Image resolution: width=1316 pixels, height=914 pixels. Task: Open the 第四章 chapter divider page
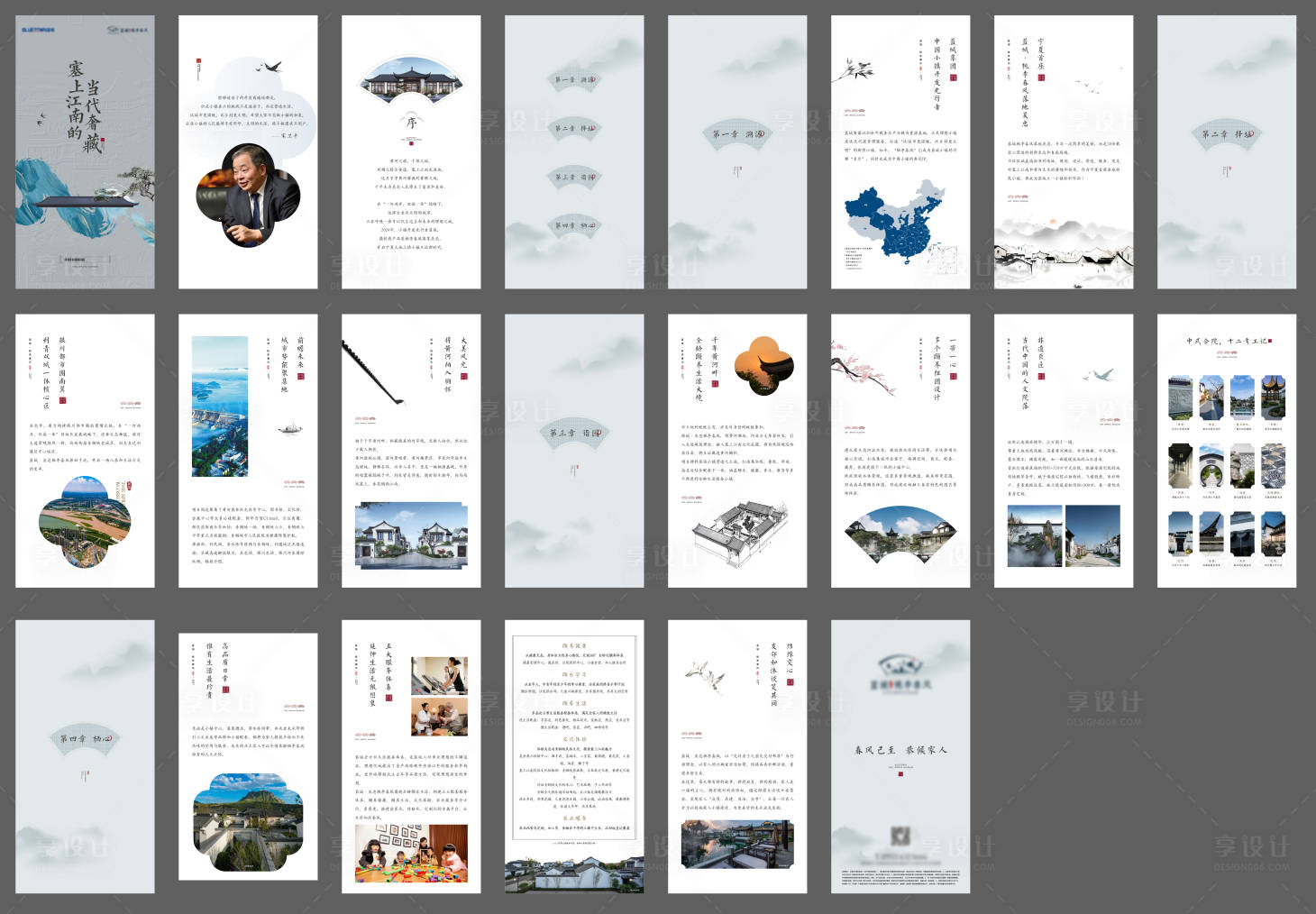[85, 756]
